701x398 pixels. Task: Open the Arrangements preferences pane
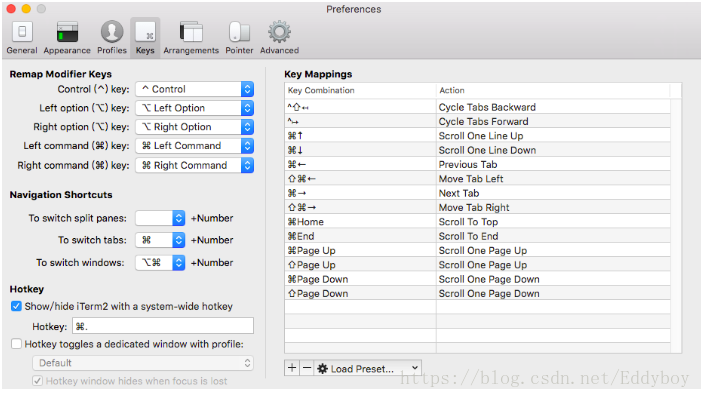(191, 38)
